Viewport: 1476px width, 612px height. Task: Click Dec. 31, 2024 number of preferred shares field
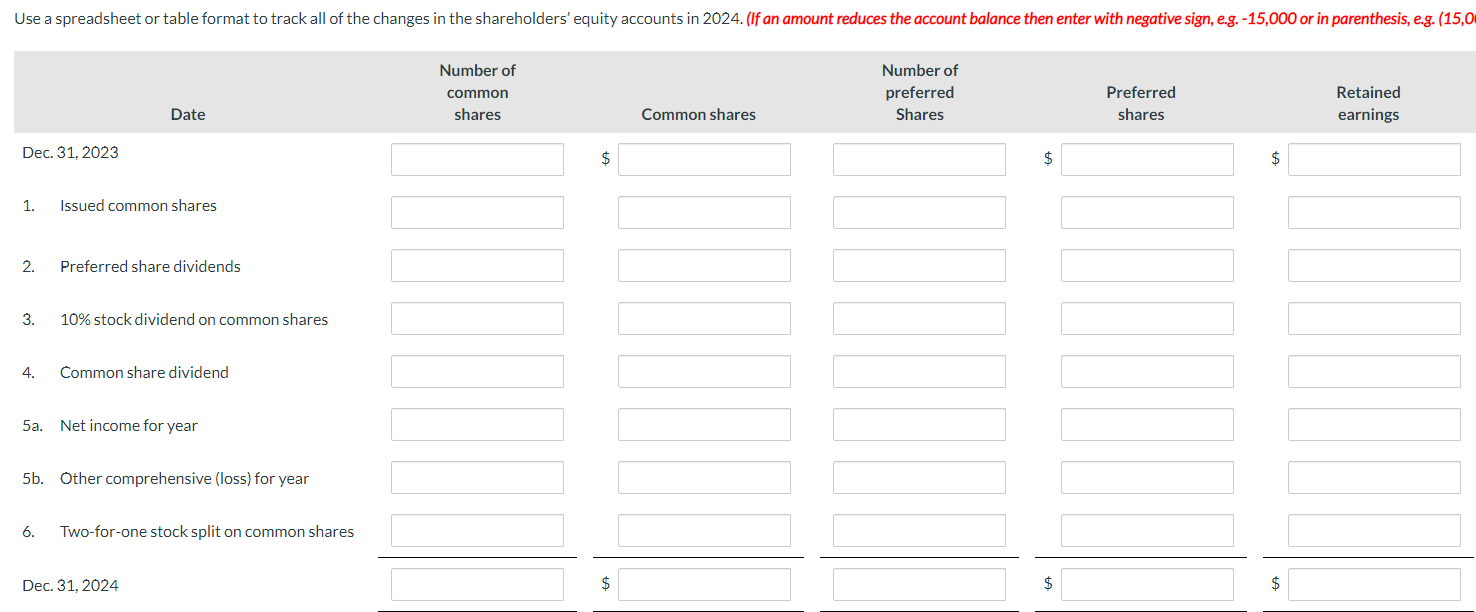click(919, 584)
